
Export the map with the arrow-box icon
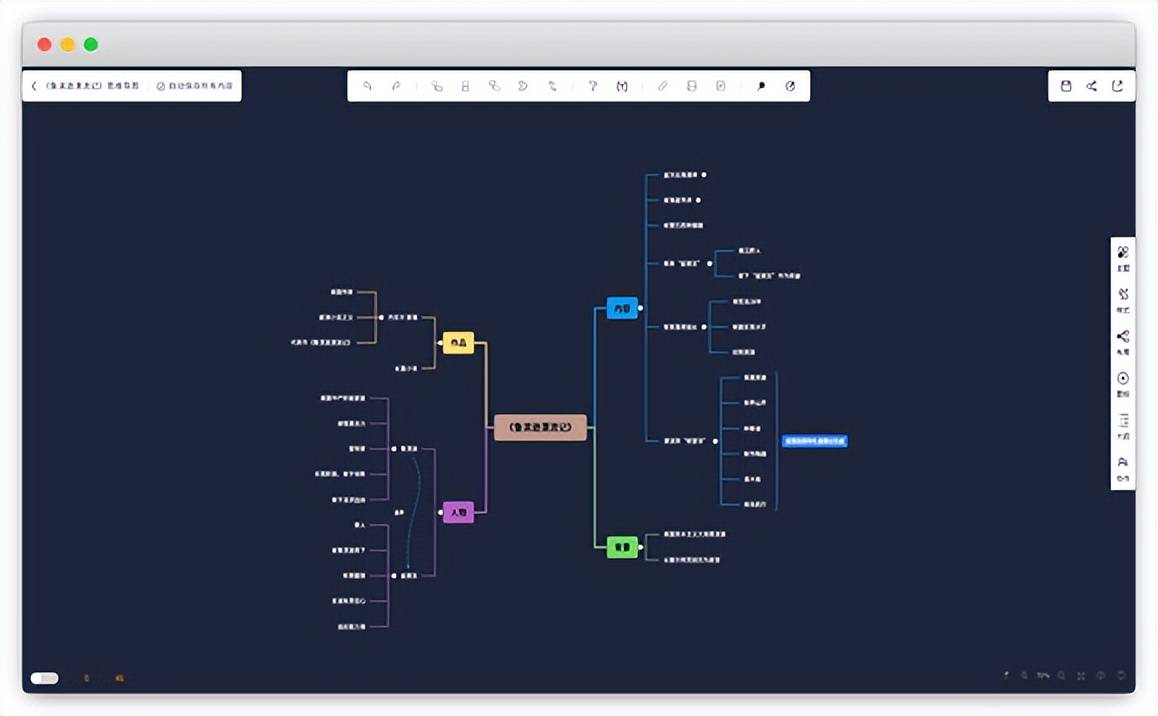[x=1117, y=86]
